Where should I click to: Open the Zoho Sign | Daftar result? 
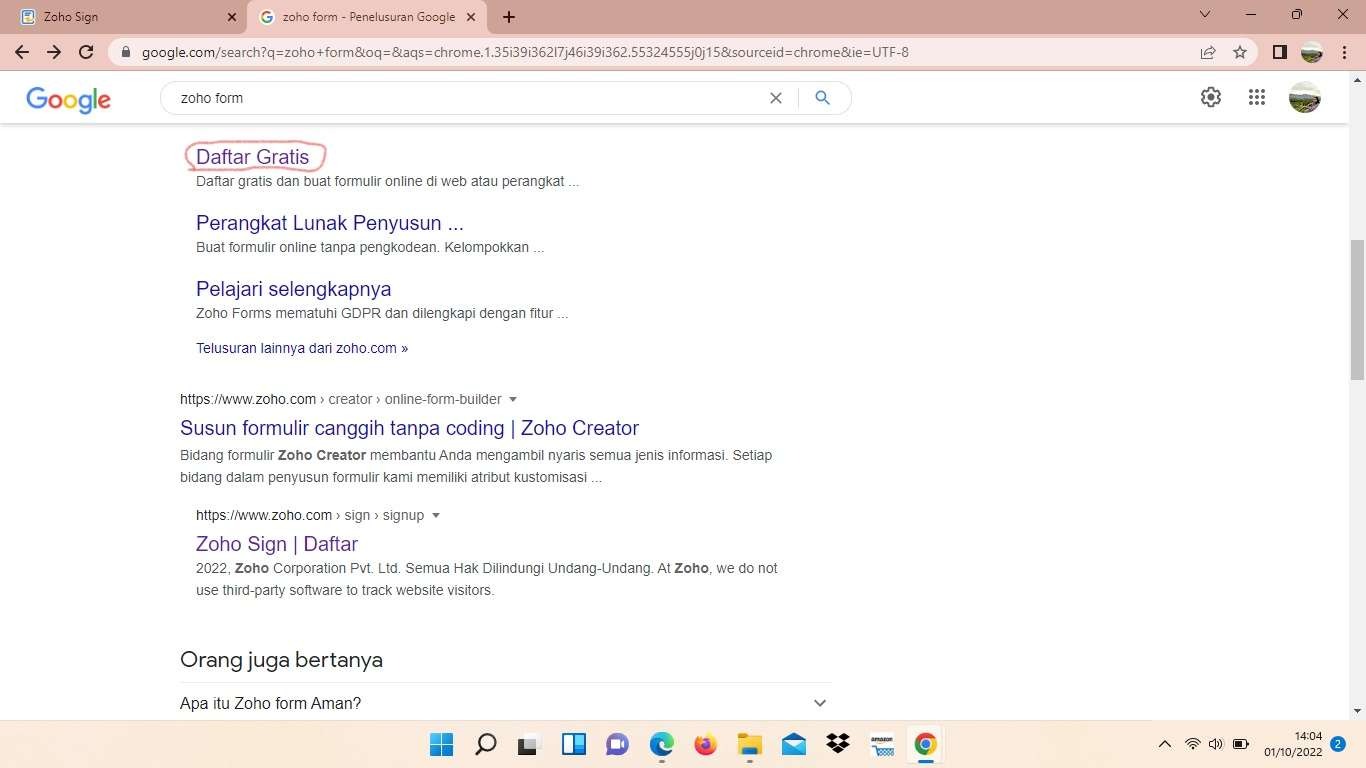click(x=277, y=544)
